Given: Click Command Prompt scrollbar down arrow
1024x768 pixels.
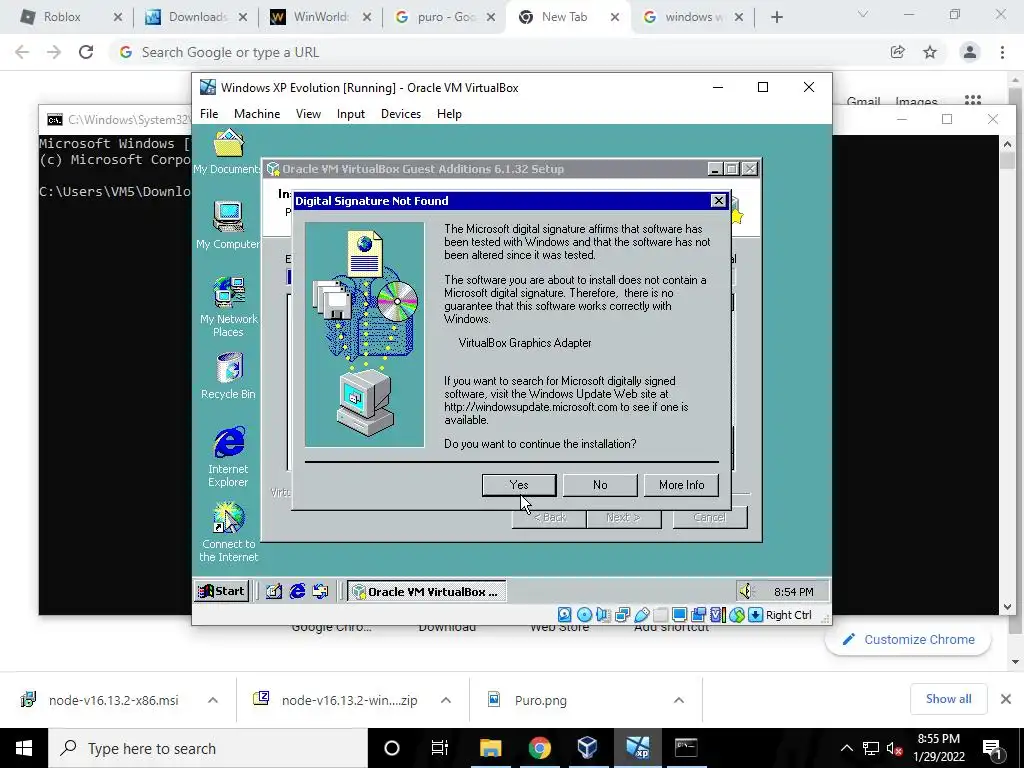Looking at the screenshot, I should point(1007,607).
